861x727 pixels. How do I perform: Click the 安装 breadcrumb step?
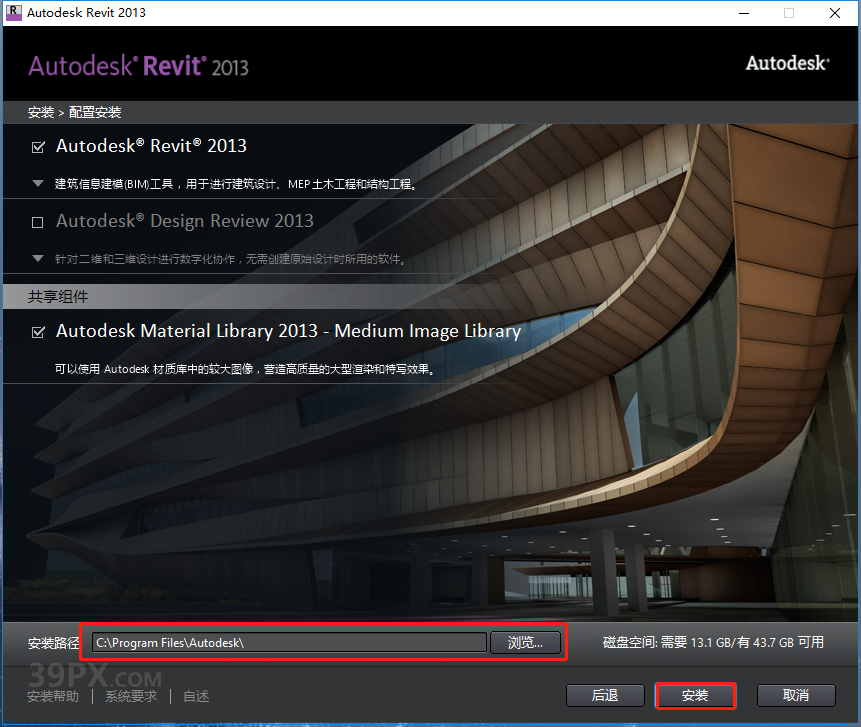point(40,112)
